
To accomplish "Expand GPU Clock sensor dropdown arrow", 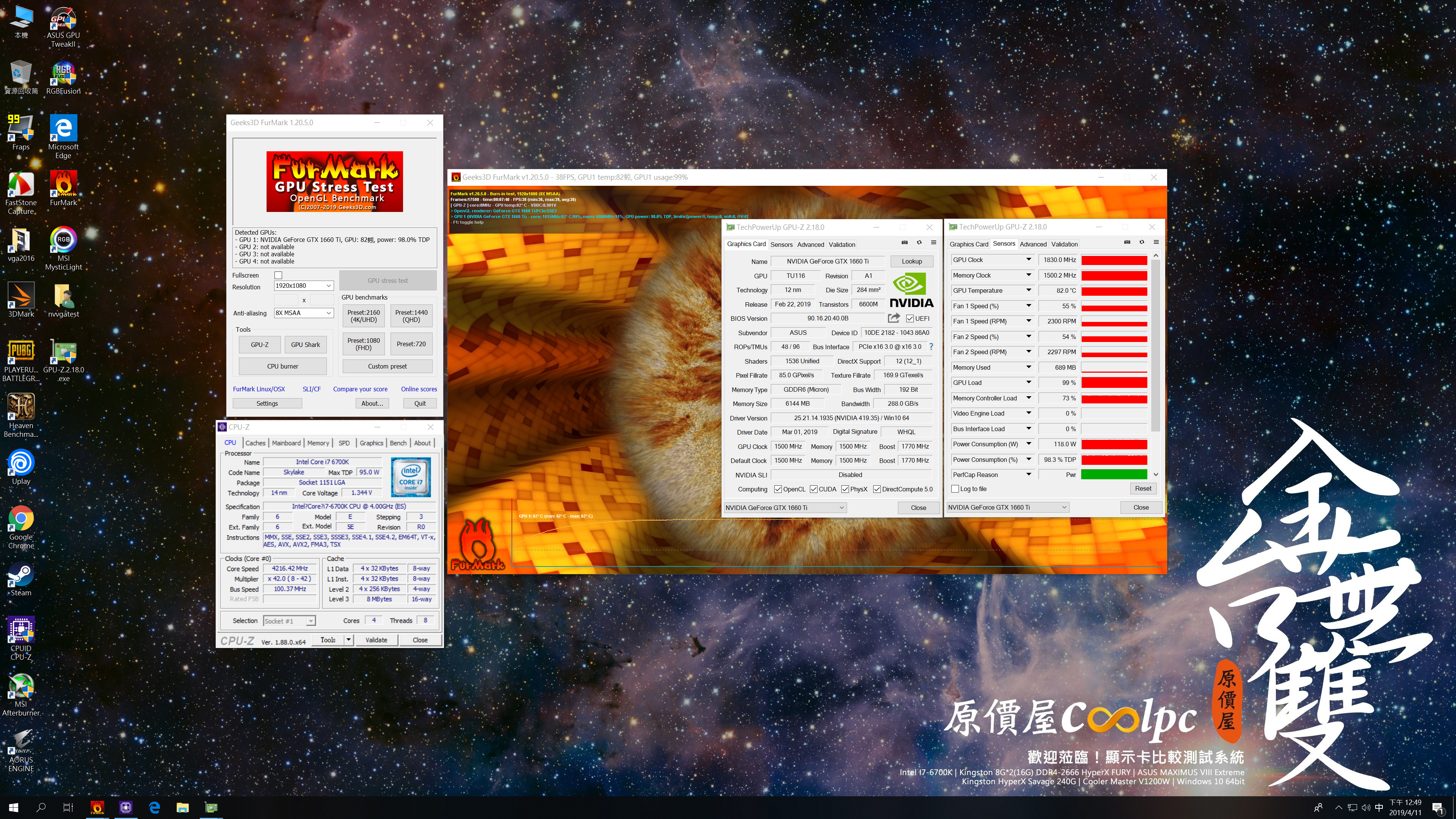I will [x=1029, y=259].
